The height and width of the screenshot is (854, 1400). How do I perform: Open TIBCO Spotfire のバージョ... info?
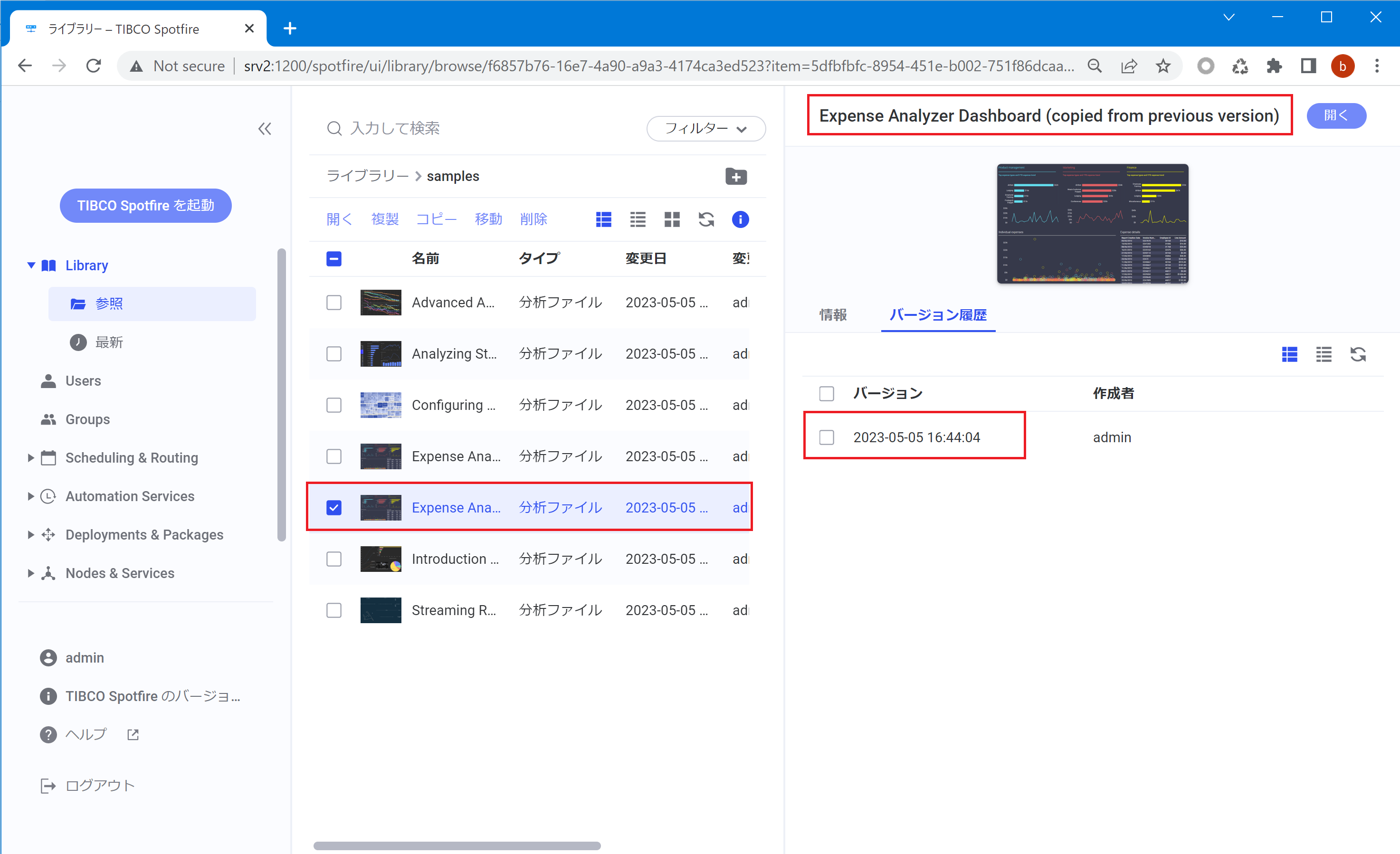(141, 697)
